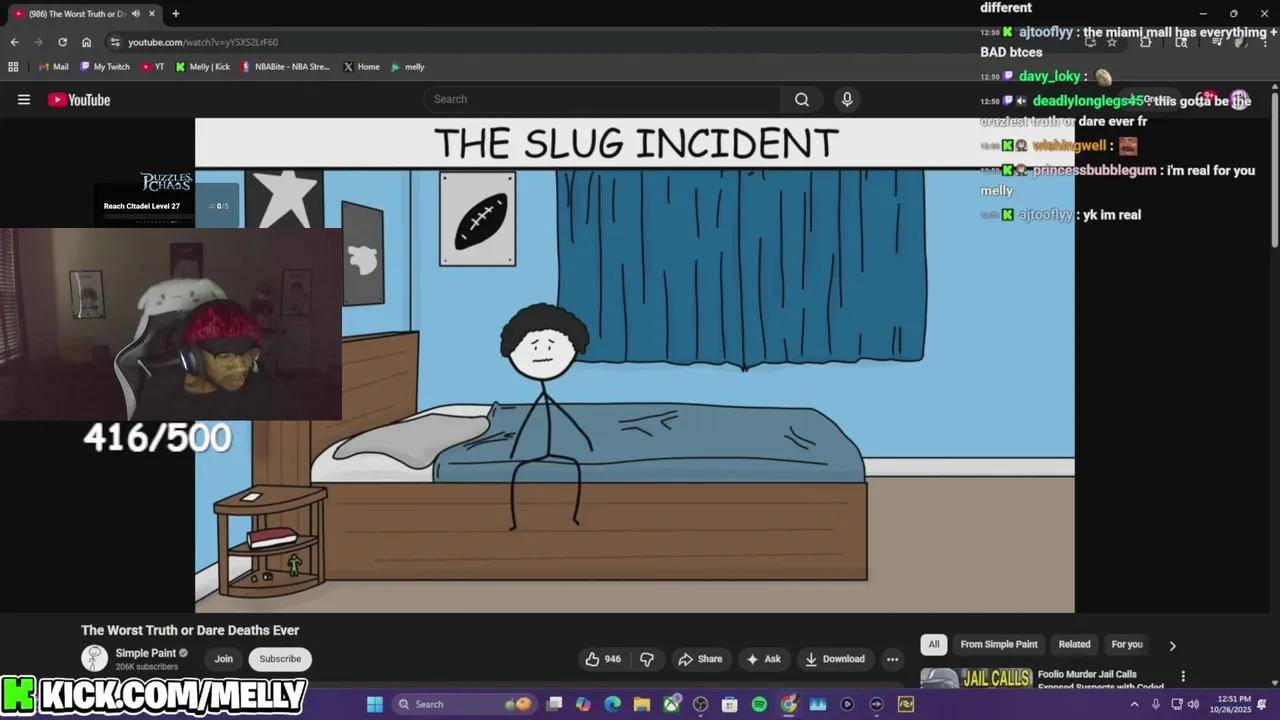Open the Windows Start menu
Screen dimensions: 1280x720
(374, 704)
